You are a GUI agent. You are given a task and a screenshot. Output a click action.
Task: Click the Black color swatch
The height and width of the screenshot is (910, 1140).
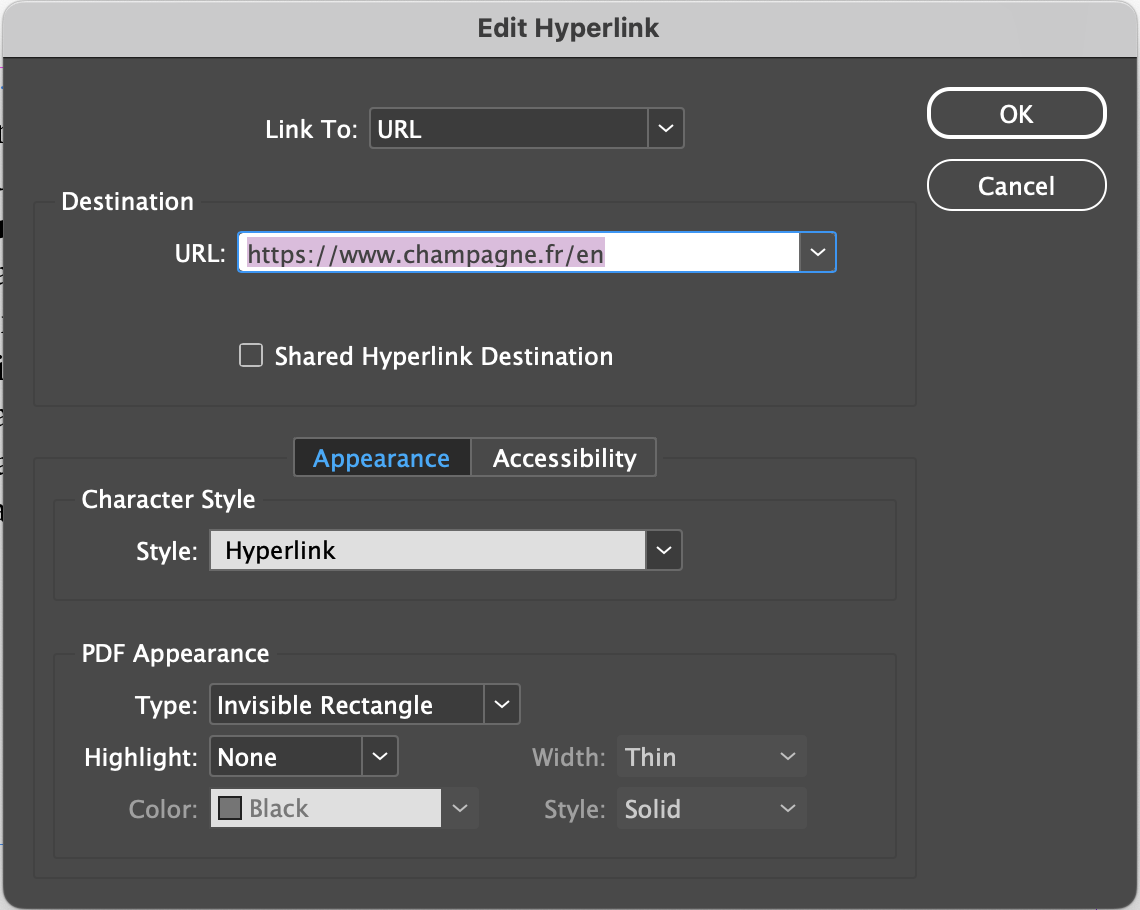click(230, 809)
